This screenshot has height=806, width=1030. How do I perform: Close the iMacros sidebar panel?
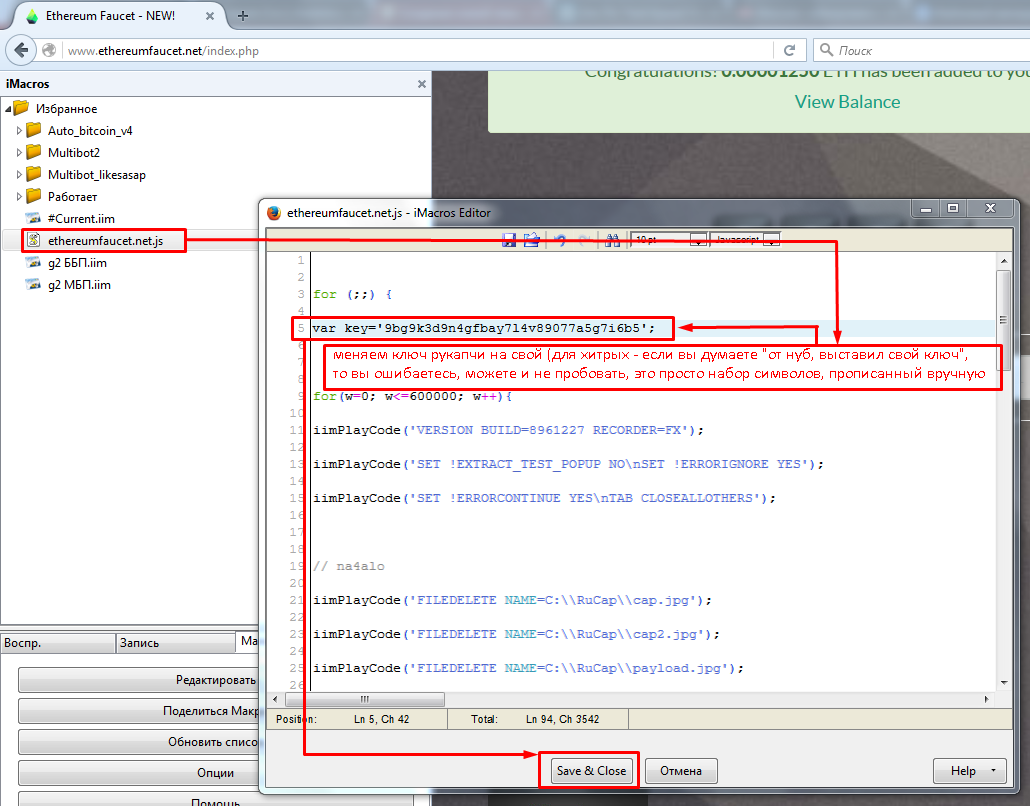coord(422,84)
